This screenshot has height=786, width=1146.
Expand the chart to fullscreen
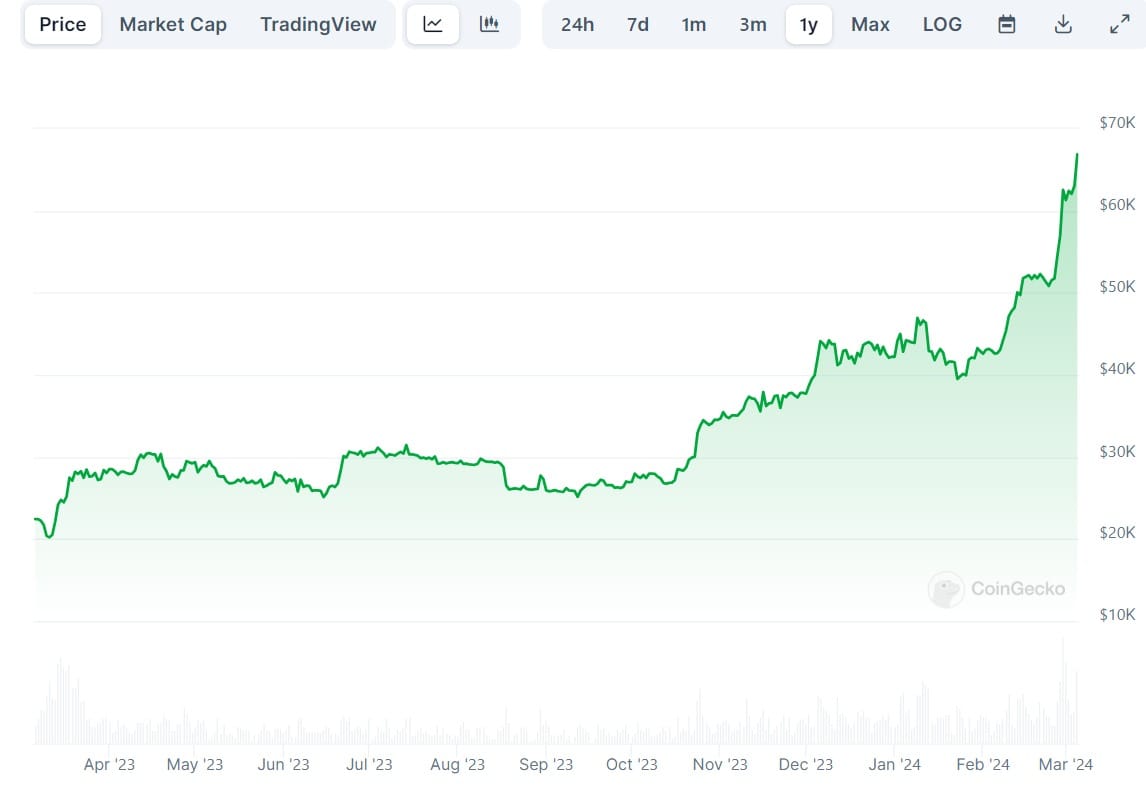1119,23
